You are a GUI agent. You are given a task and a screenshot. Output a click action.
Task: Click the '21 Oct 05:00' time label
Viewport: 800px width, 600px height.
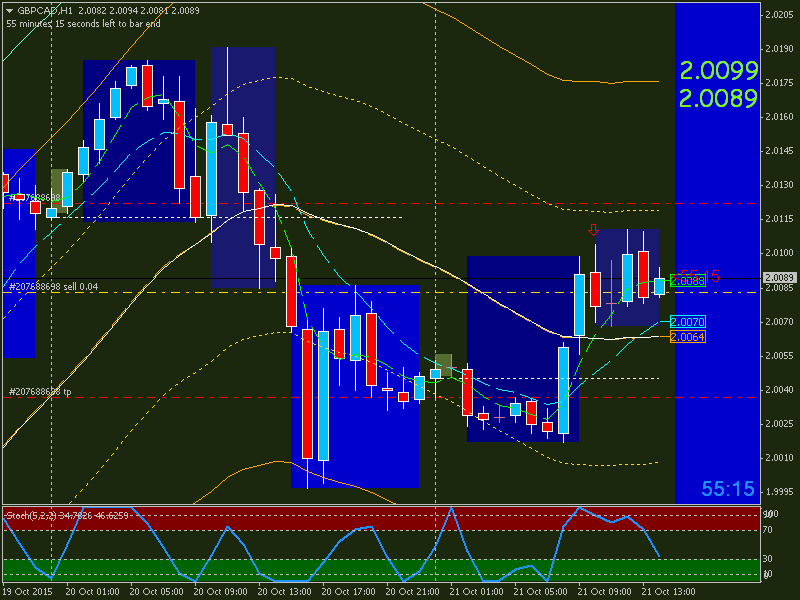click(x=540, y=592)
